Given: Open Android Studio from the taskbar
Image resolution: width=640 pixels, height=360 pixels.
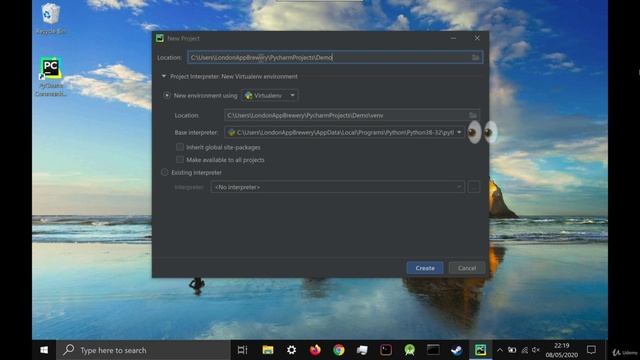Looking at the screenshot, I should [409, 350].
